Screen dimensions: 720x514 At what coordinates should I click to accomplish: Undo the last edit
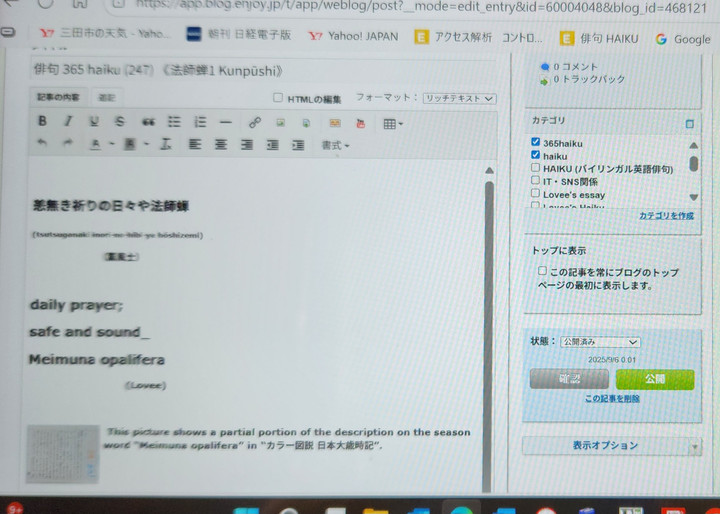coord(42,145)
